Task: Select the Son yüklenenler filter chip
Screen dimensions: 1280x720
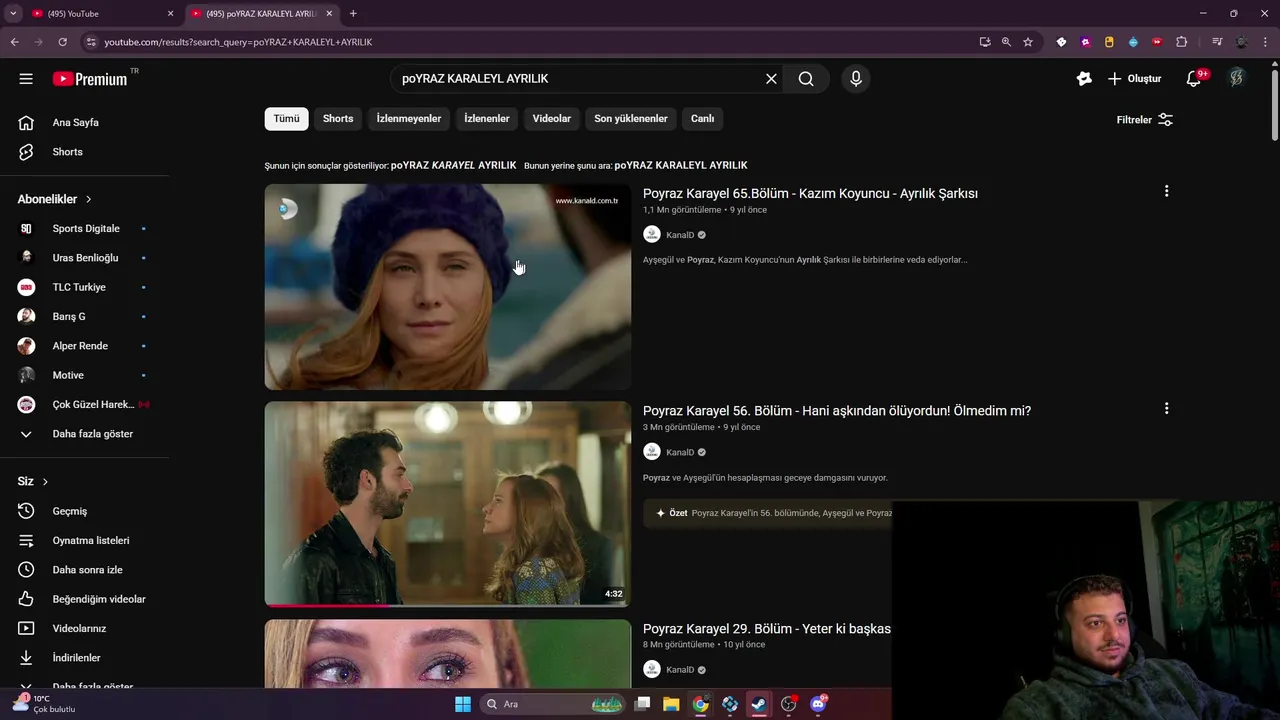Action: tap(631, 119)
